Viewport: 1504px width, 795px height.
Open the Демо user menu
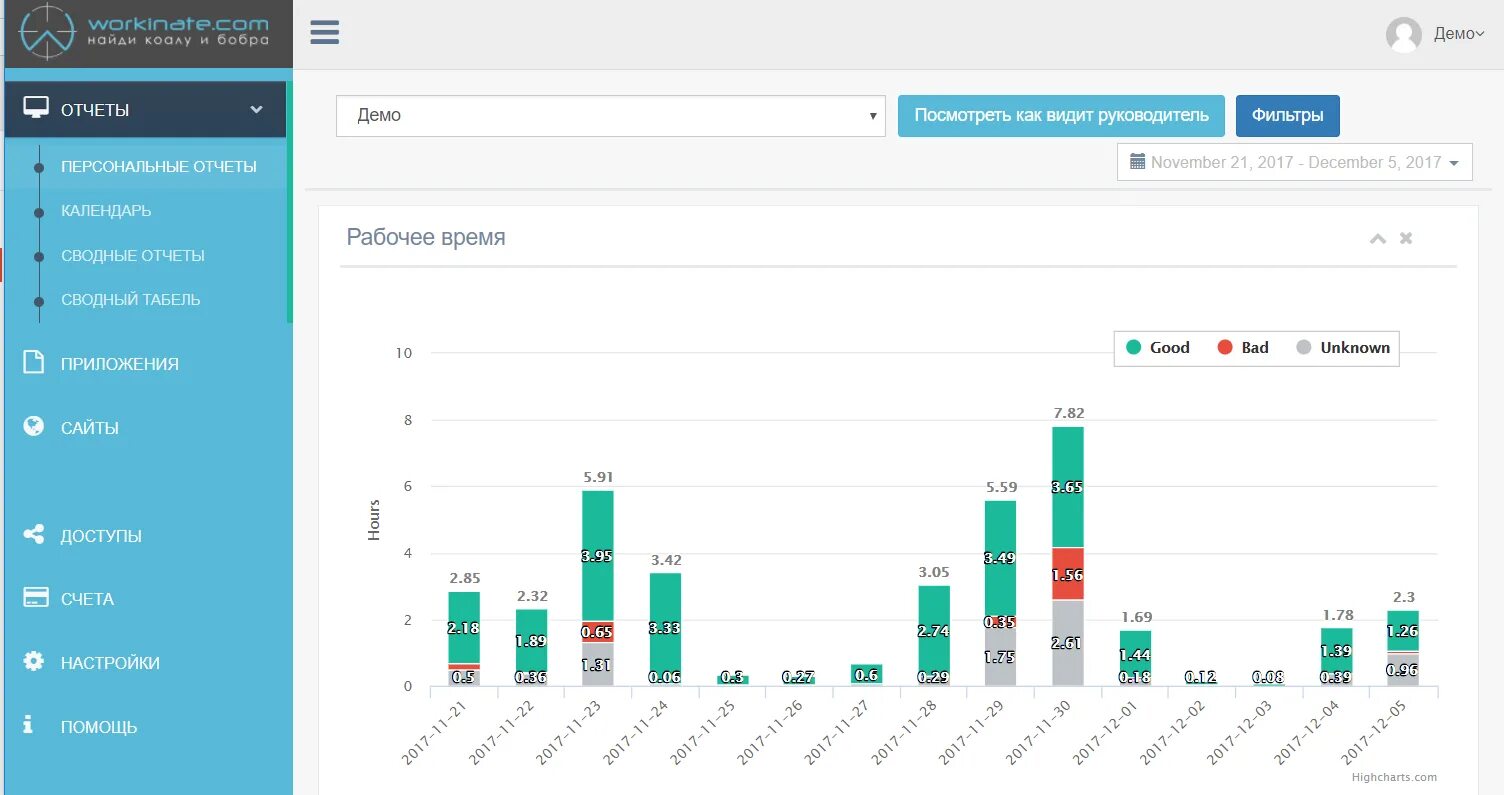click(1459, 34)
